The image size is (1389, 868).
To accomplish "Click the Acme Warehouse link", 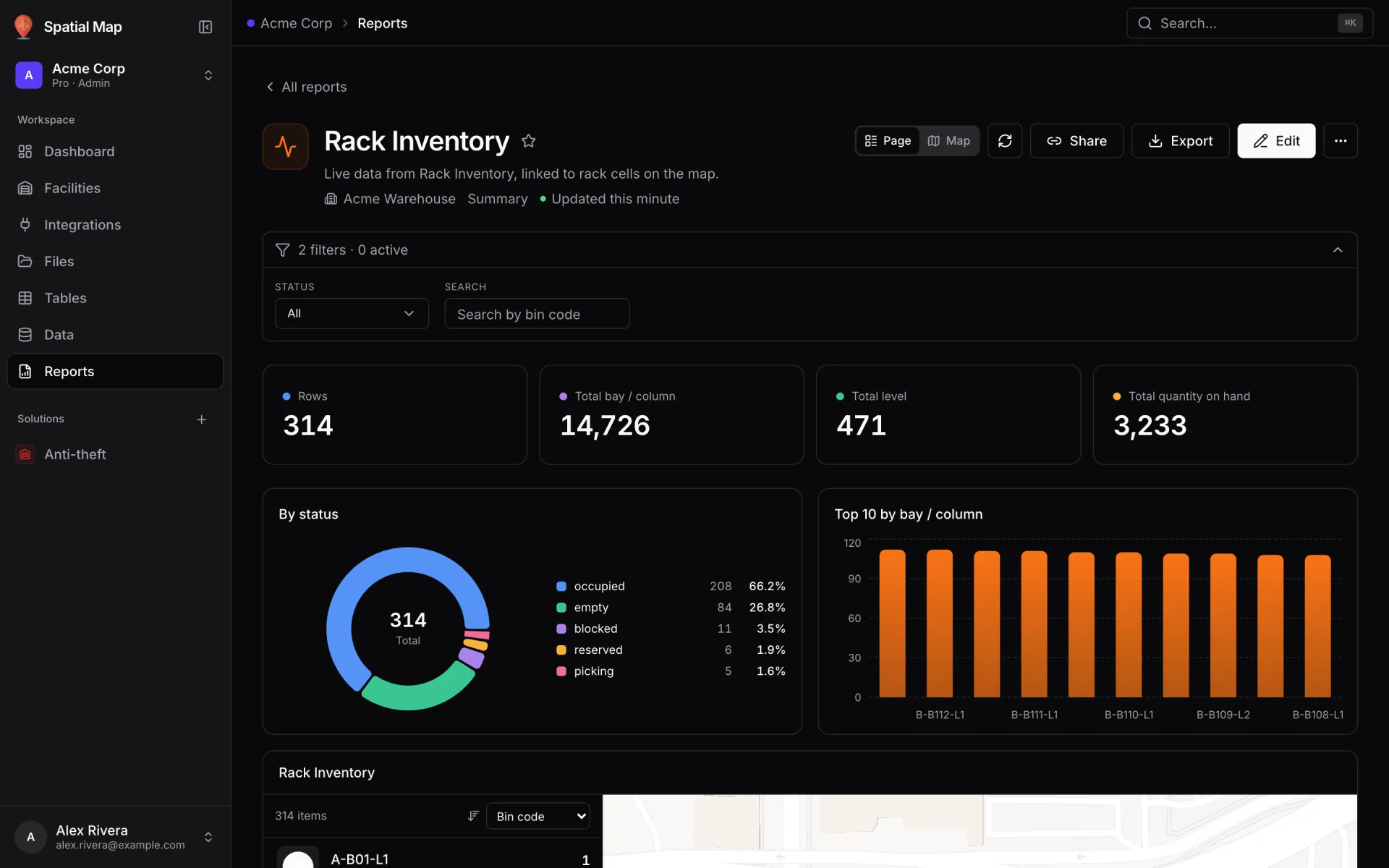I will tap(390, 199).
